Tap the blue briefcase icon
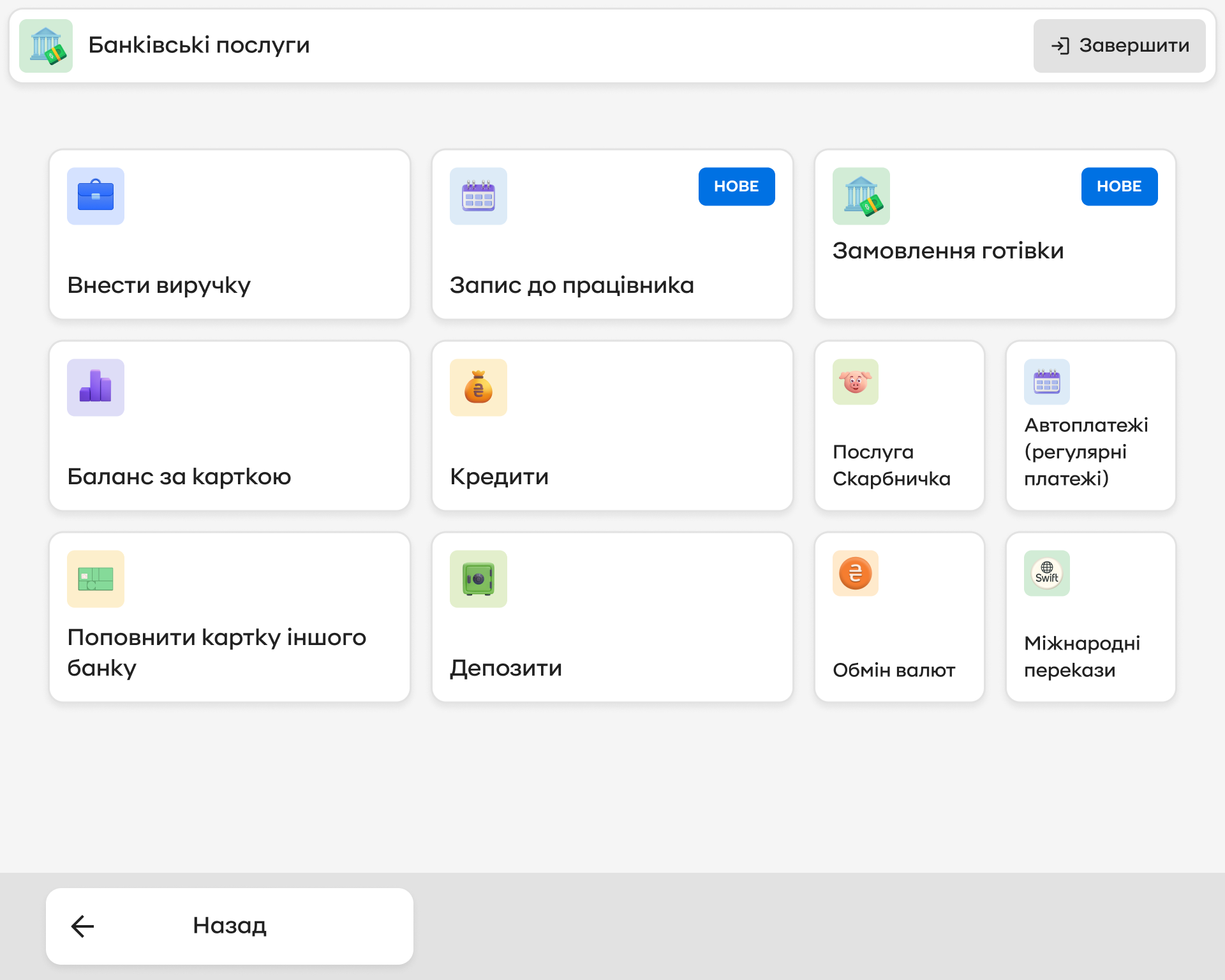The image size is (1225, 980). tap(96, 196)
